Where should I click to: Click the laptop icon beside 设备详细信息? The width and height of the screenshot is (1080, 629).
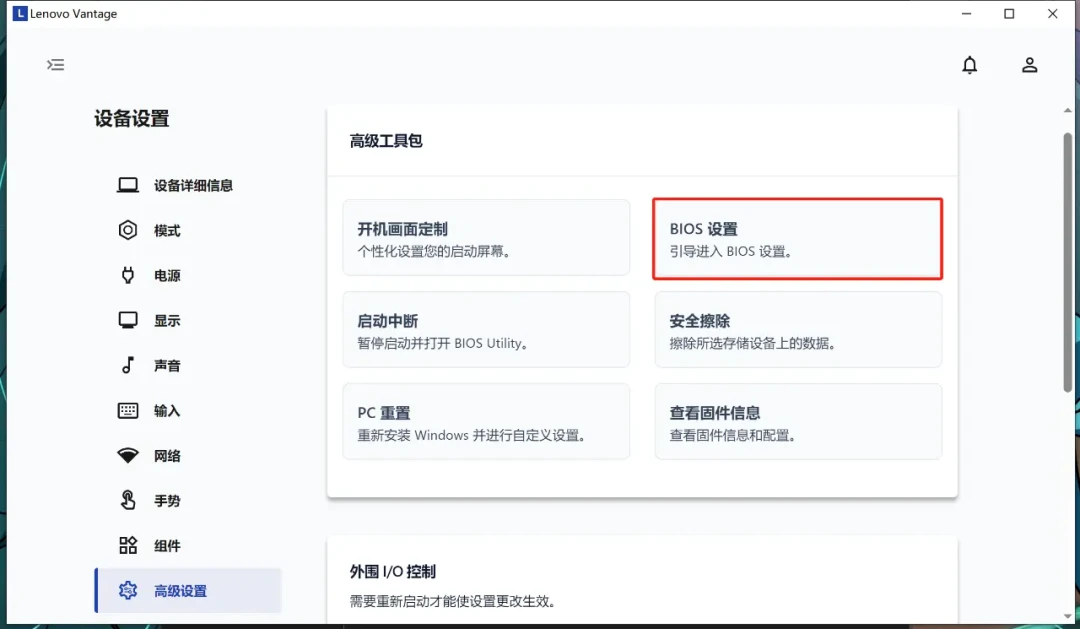[127, 185]
